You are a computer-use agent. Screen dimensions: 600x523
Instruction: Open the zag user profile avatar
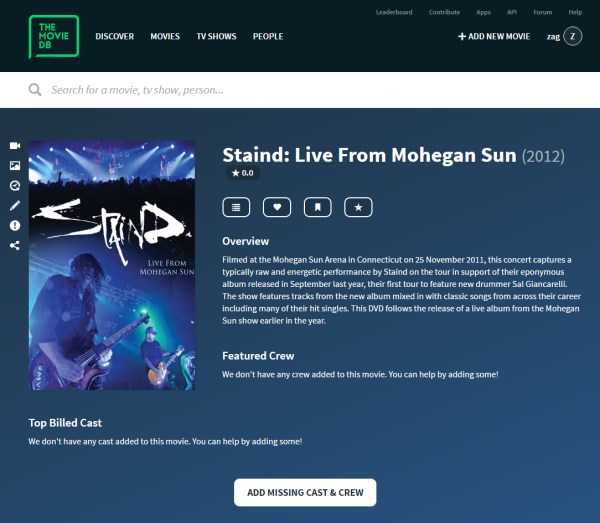pyautogui.click(x=573, y=36)
